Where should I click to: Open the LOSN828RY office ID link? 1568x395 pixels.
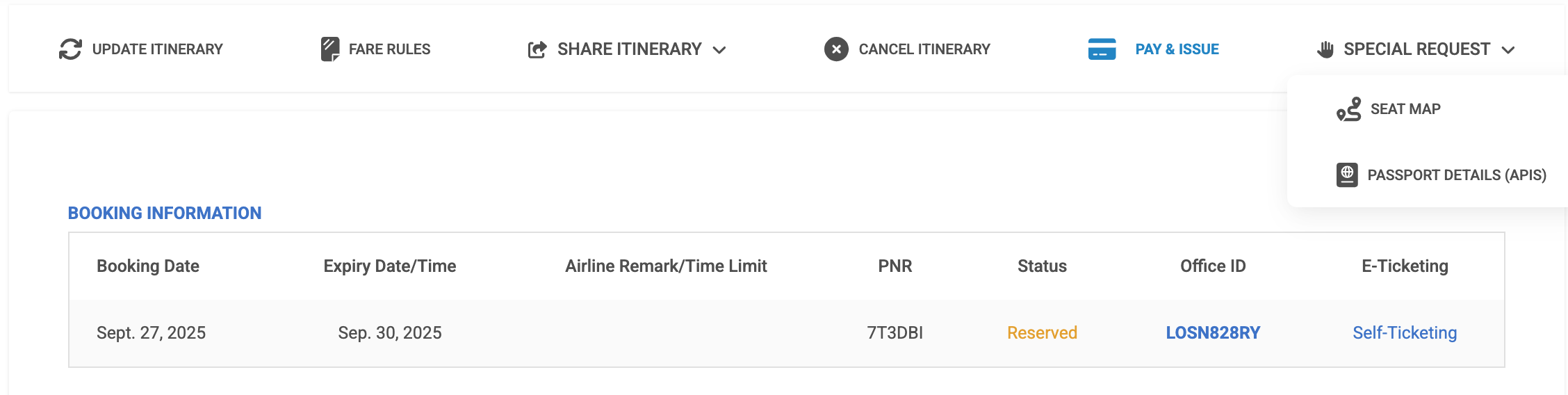(1213, 333)
